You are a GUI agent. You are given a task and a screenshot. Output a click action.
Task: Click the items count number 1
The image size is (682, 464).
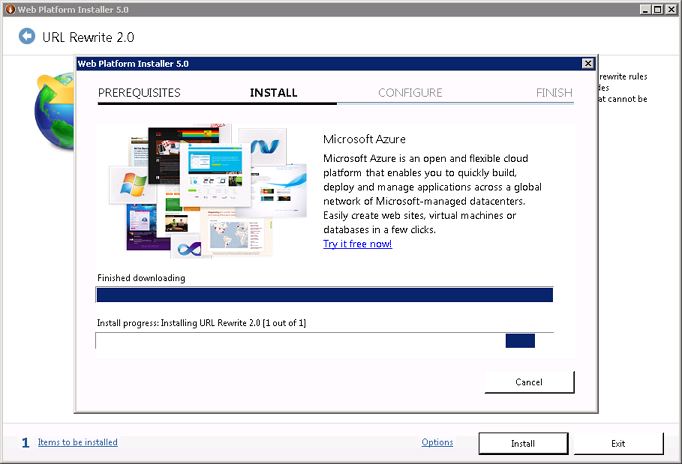click(26, 443)
